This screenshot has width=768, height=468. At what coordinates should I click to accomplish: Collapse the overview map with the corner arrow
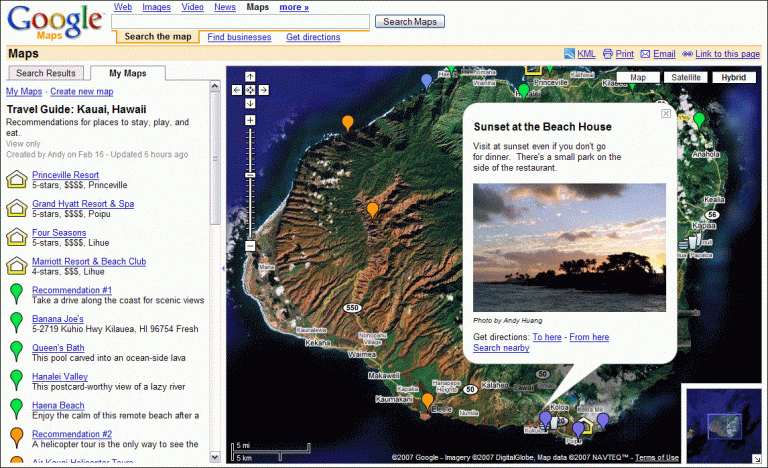[757, 458]
